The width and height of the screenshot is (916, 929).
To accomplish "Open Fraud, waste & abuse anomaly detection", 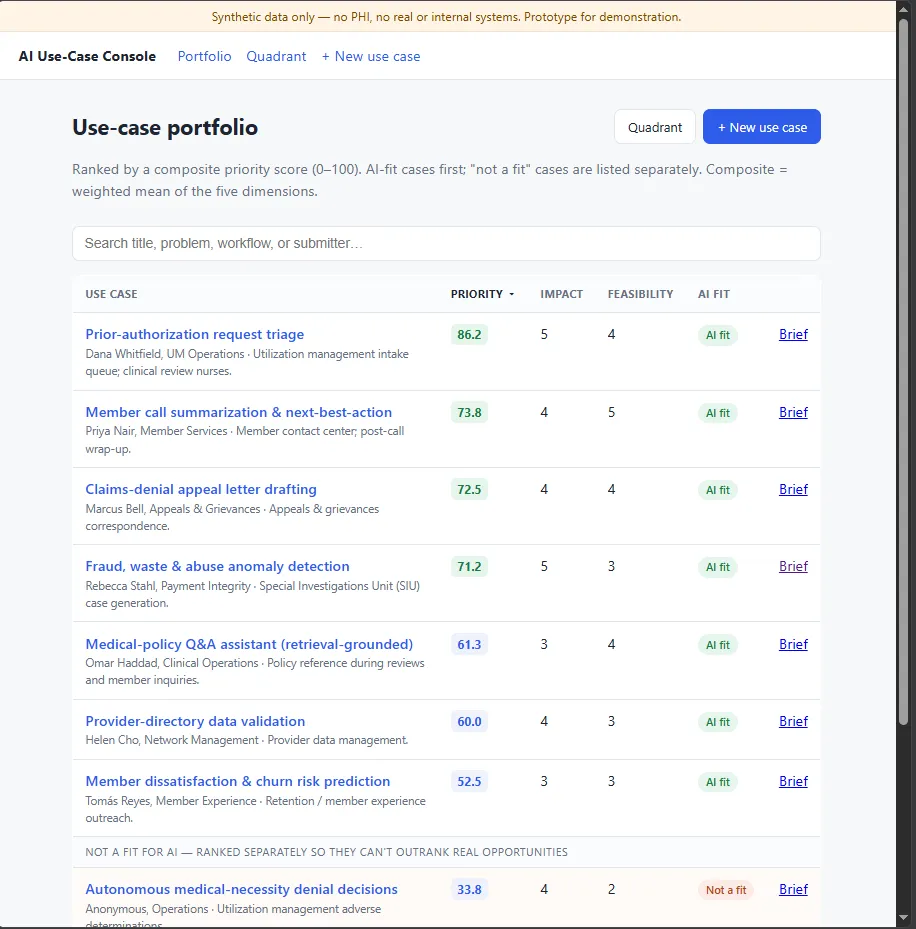I will tap(217, 566).
